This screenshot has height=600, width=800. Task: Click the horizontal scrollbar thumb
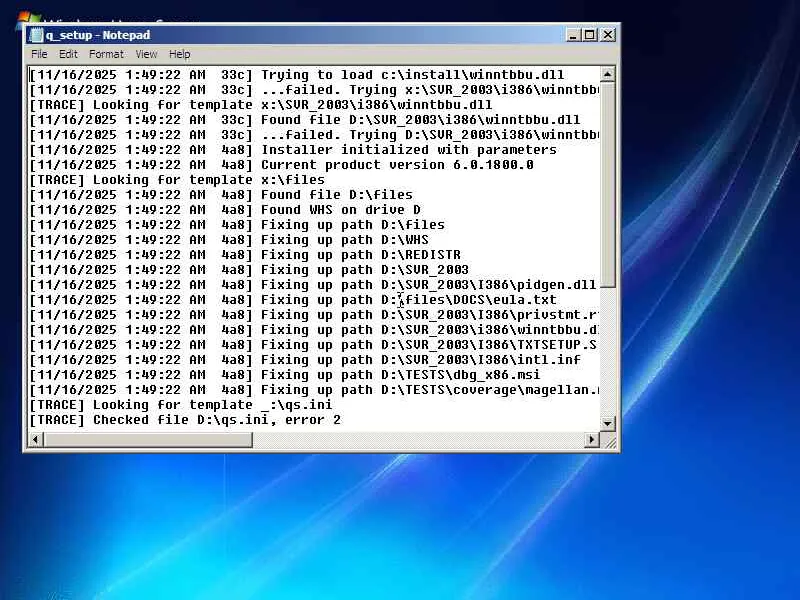(x=147, y=439)
